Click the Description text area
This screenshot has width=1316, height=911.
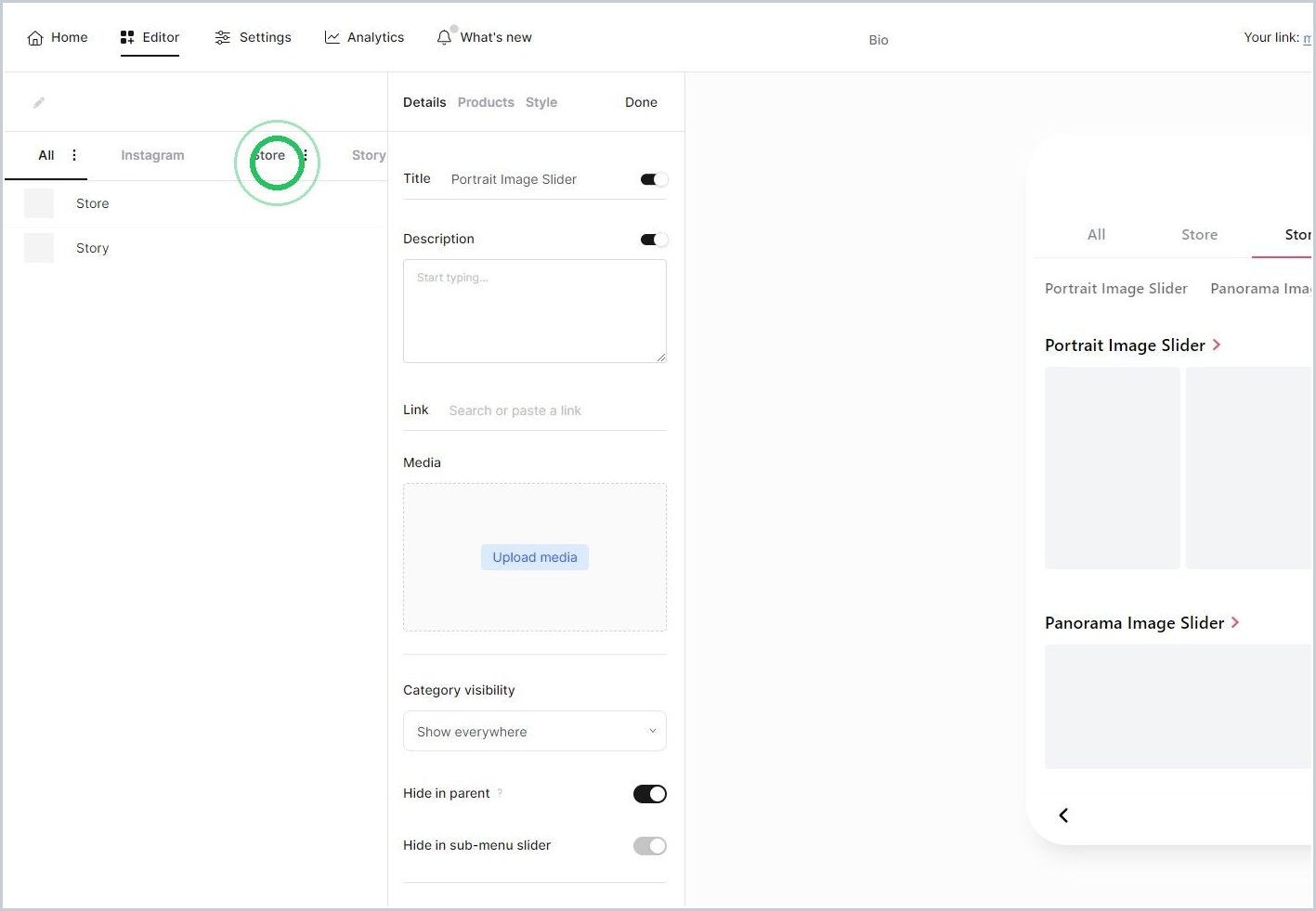[535, 311]
